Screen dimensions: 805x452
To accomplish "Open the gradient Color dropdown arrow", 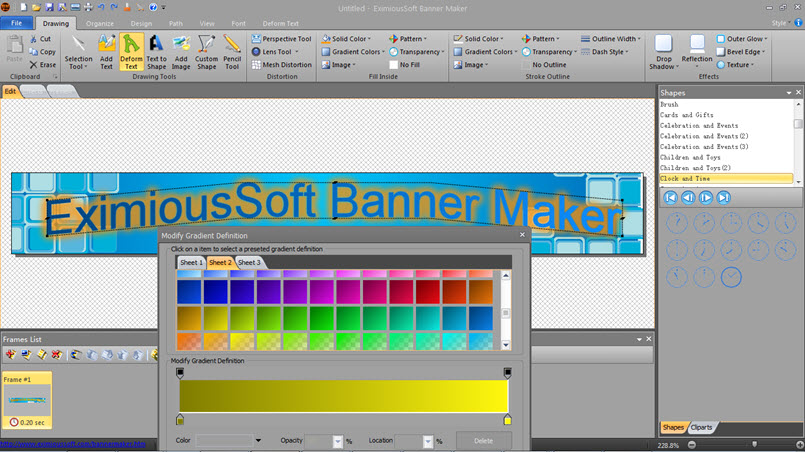I will pos(258,441).
